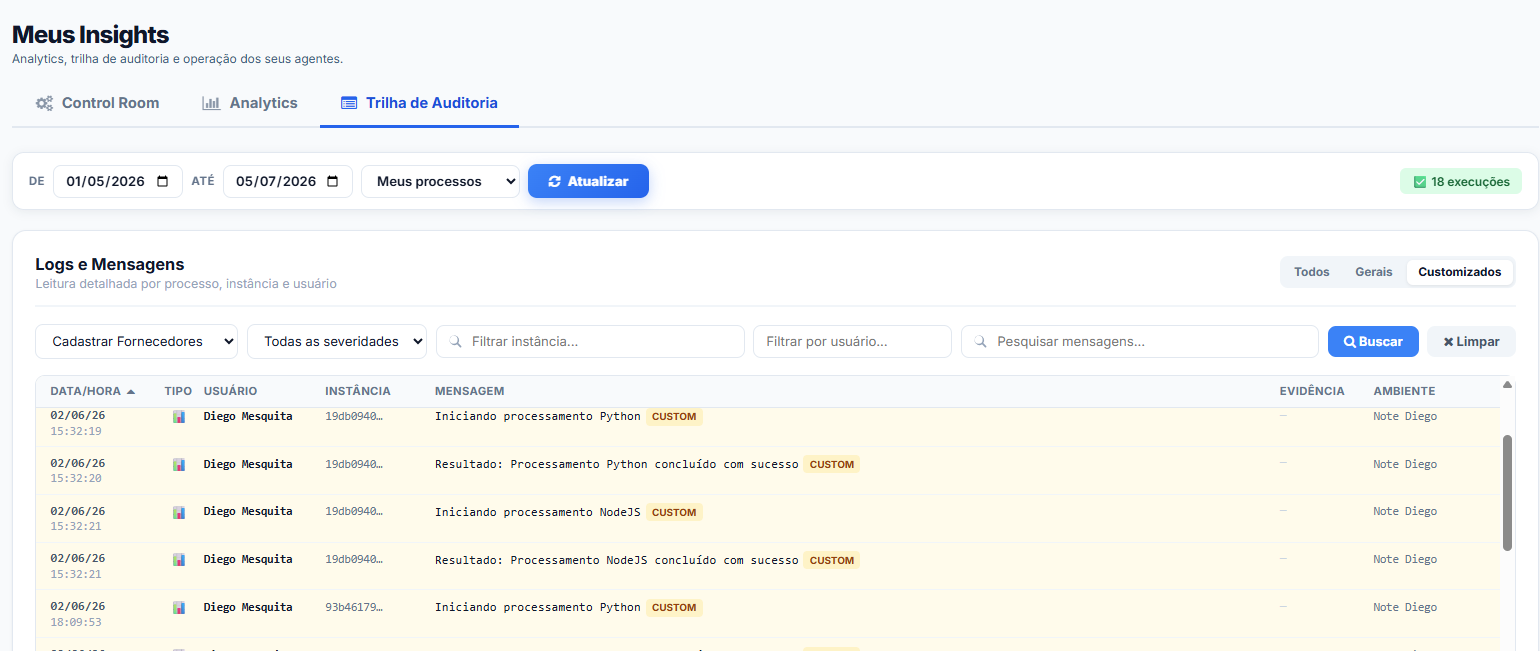This screenshot has width=1540, height=651.
Task: Click the Pesquisar mensagens search field
Action: (1139, 341)
